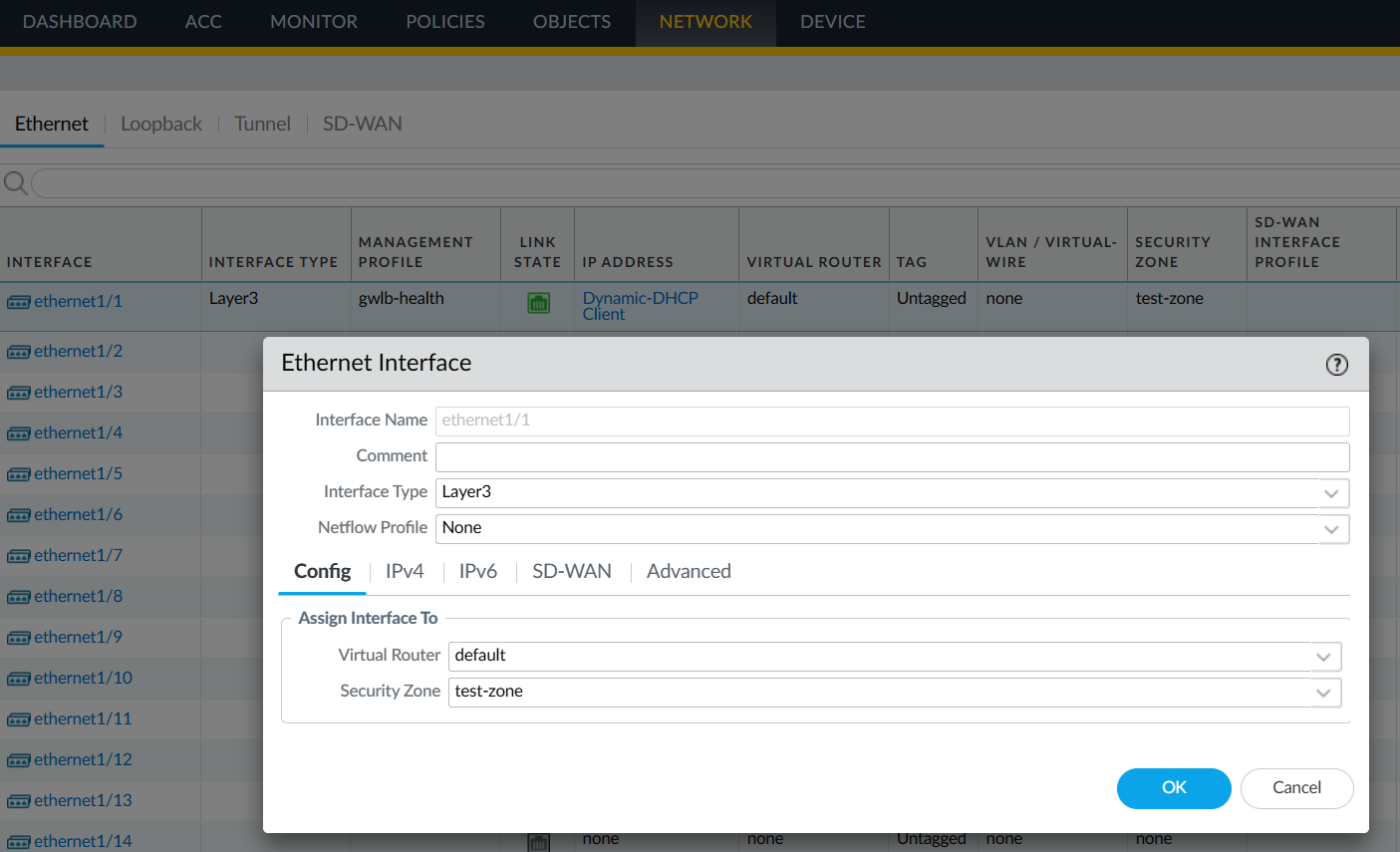Click the help question mark icon in dialog

click(1336, 365)
